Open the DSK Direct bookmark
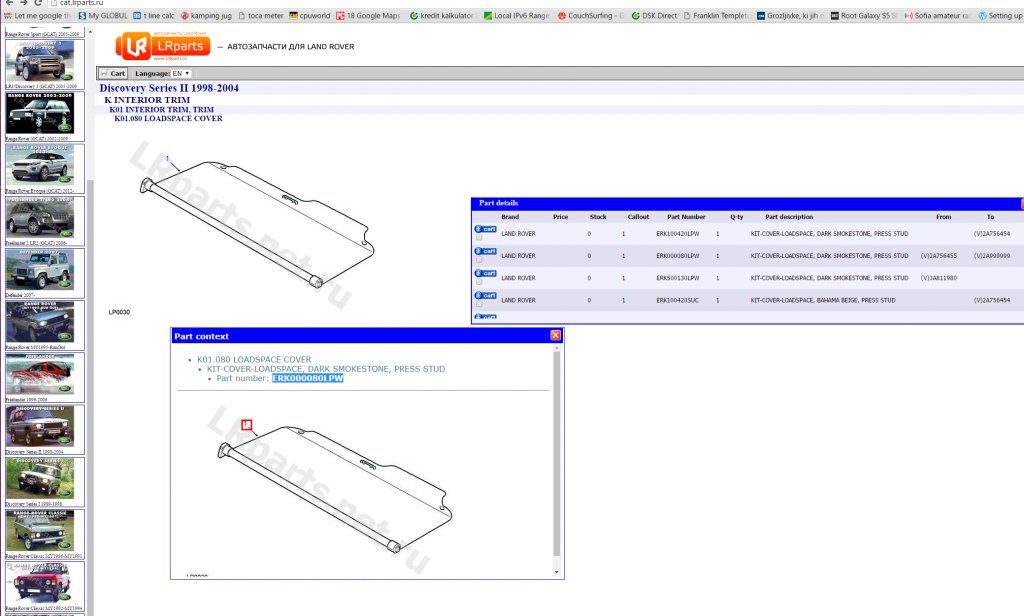The image size is (1024, 616). (654, 16)
